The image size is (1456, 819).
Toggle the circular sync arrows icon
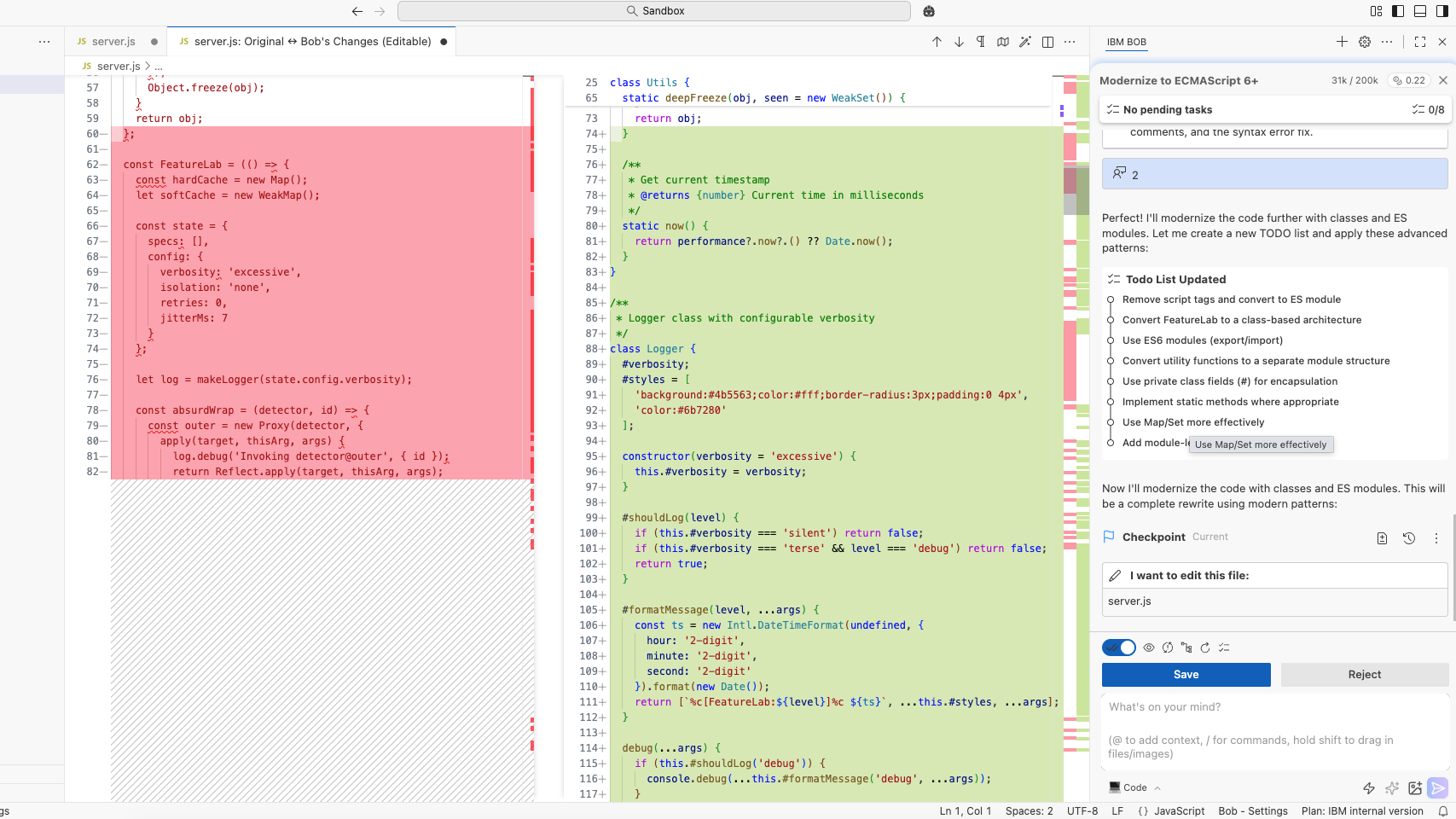coord(1168,648)
